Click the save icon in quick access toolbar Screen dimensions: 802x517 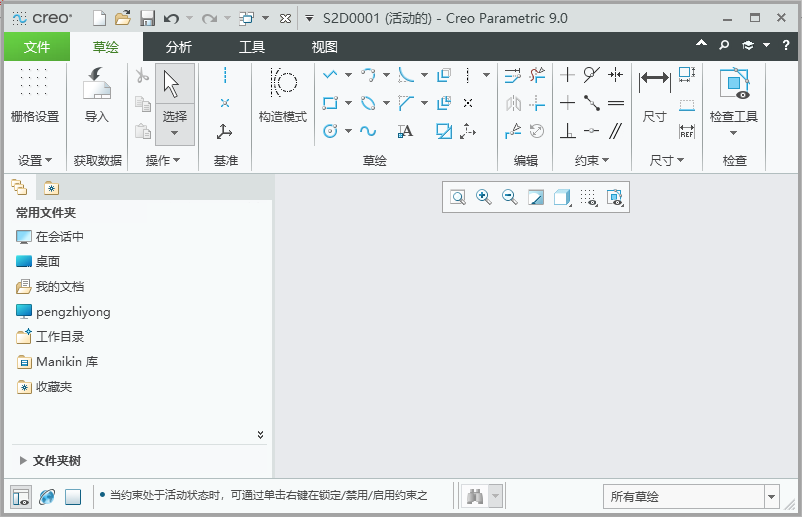[x=147, y=18]
